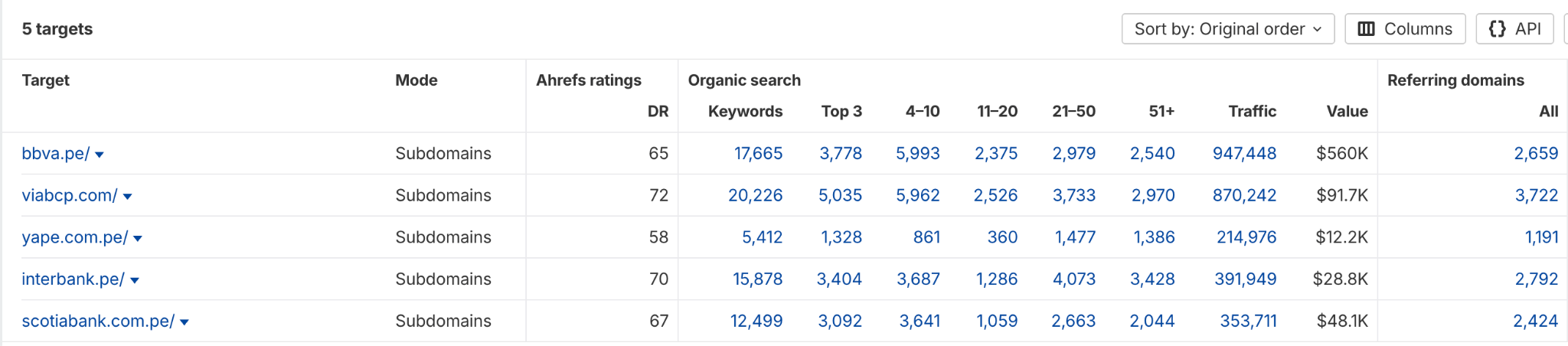
Task: Click the Columns button
Action: pos(1404,29)
